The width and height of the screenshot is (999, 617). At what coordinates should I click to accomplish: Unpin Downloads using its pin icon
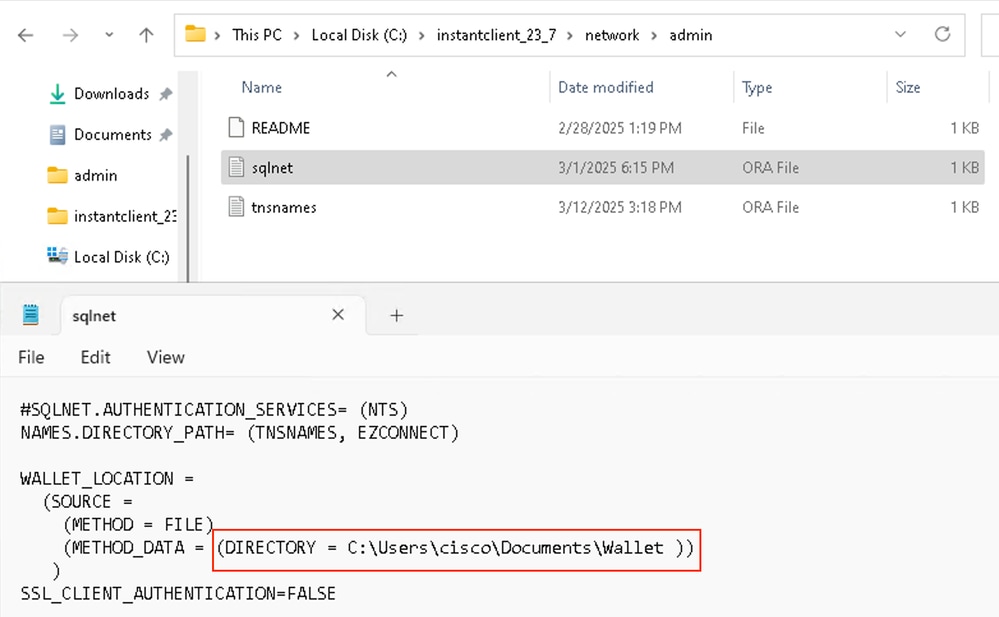point(166,94)
